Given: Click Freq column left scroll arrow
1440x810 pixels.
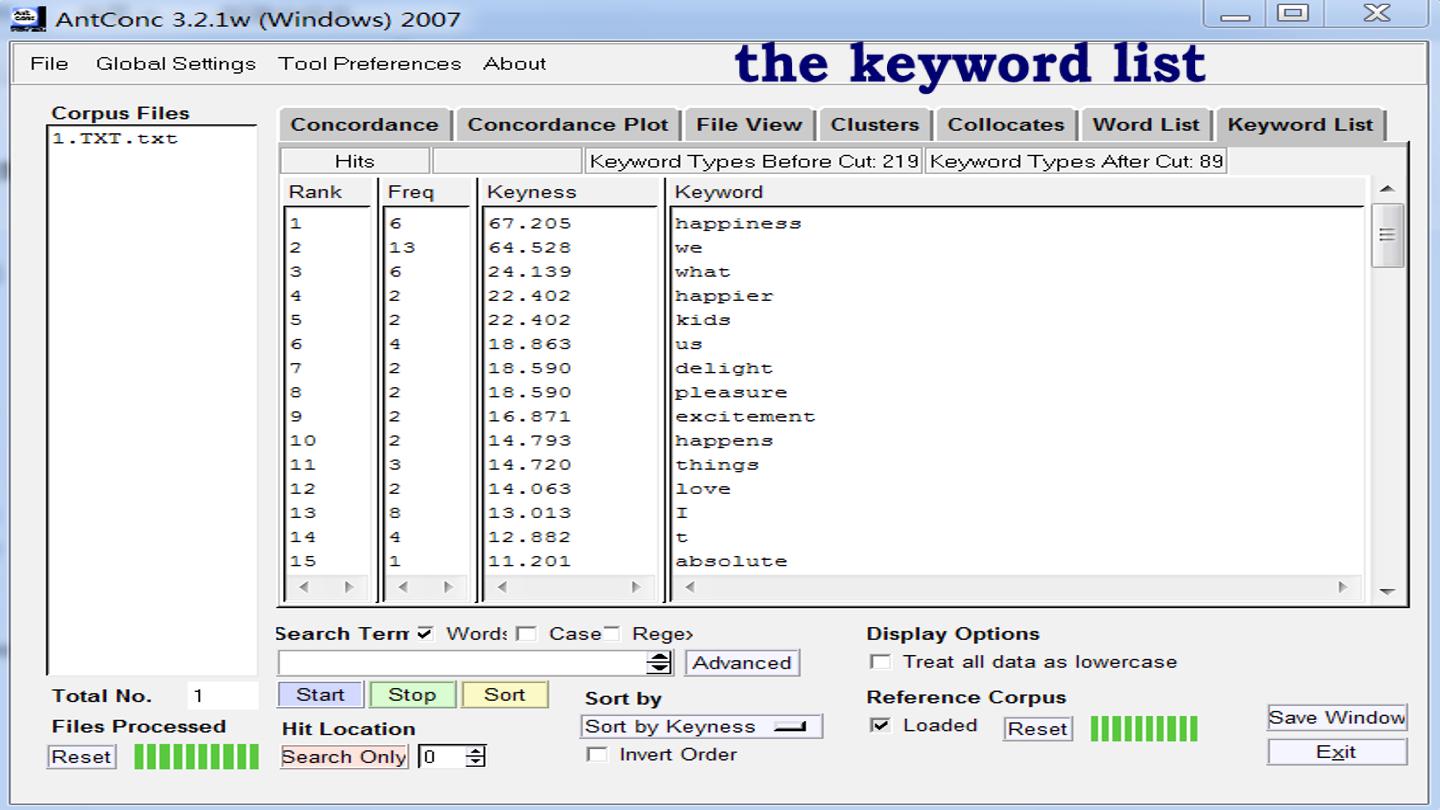Looking at the screenshot, I should [403, 588].
